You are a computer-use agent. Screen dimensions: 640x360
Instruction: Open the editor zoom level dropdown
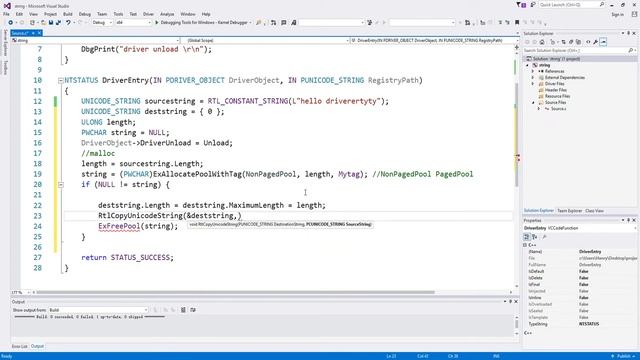coord(20,292)
